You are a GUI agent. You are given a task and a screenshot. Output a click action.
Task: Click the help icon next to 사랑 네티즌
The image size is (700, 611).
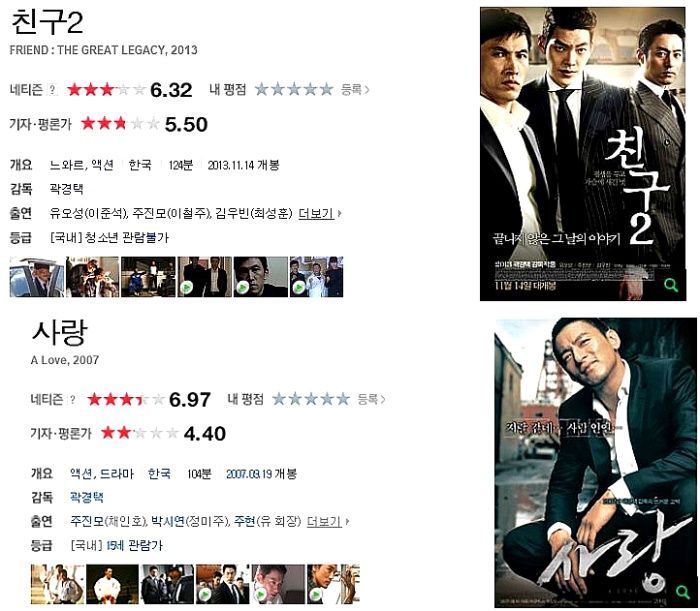(x=72, y=399)
